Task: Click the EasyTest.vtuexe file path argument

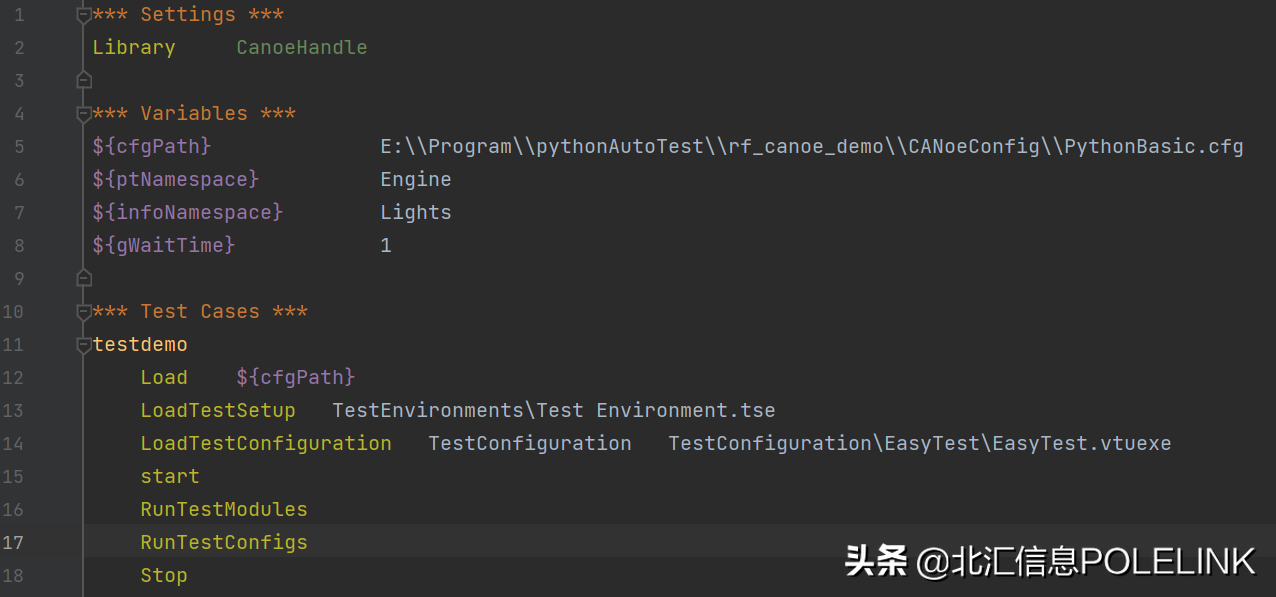Action: tap(919, 444)
